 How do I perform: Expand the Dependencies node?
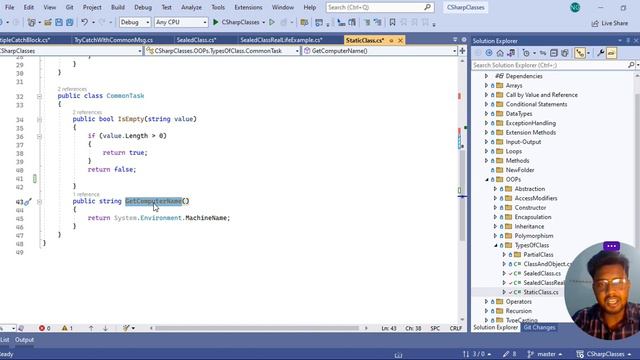[487, 76]
